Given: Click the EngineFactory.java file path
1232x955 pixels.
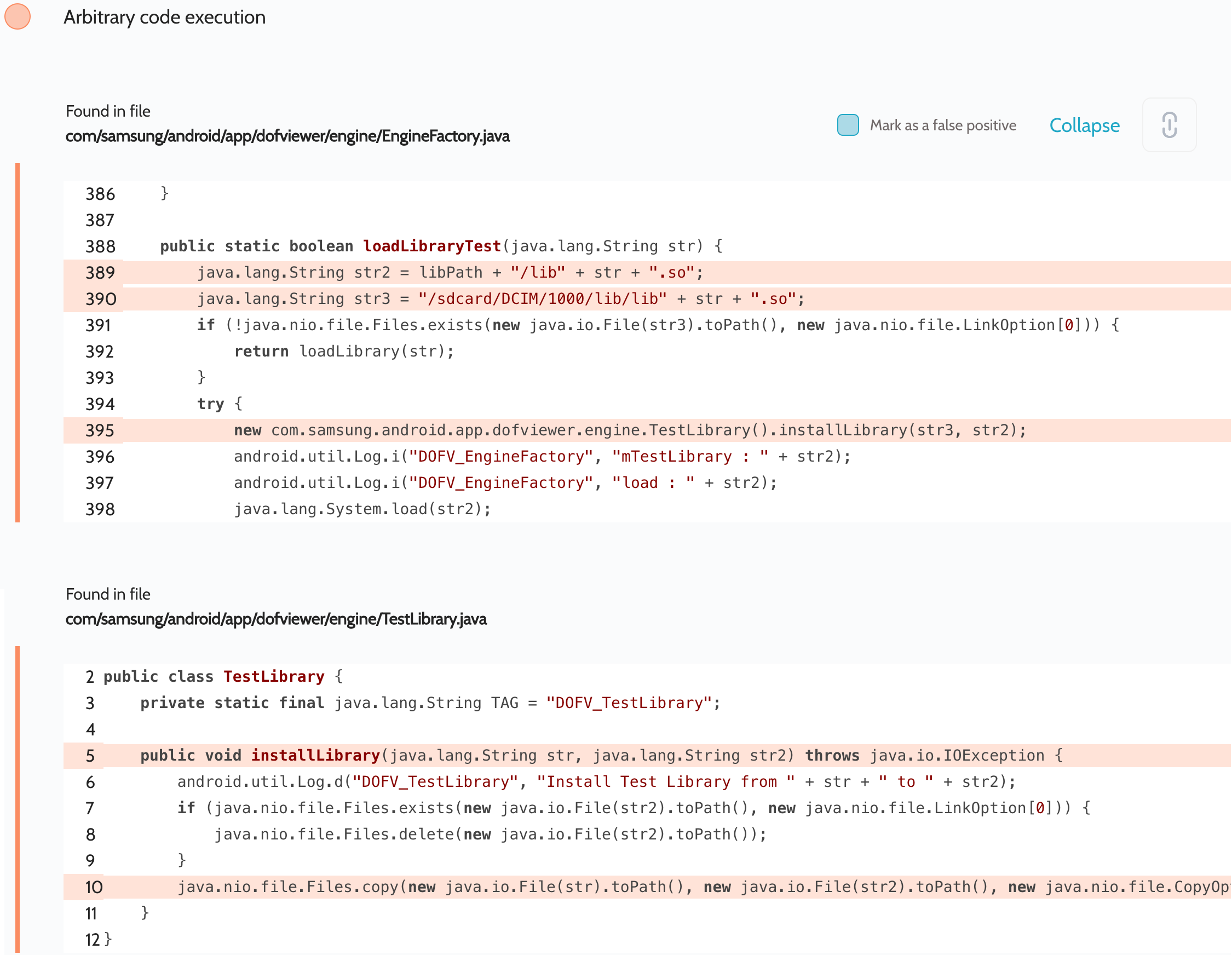Looking at the screenshot, I should point(287,136).
